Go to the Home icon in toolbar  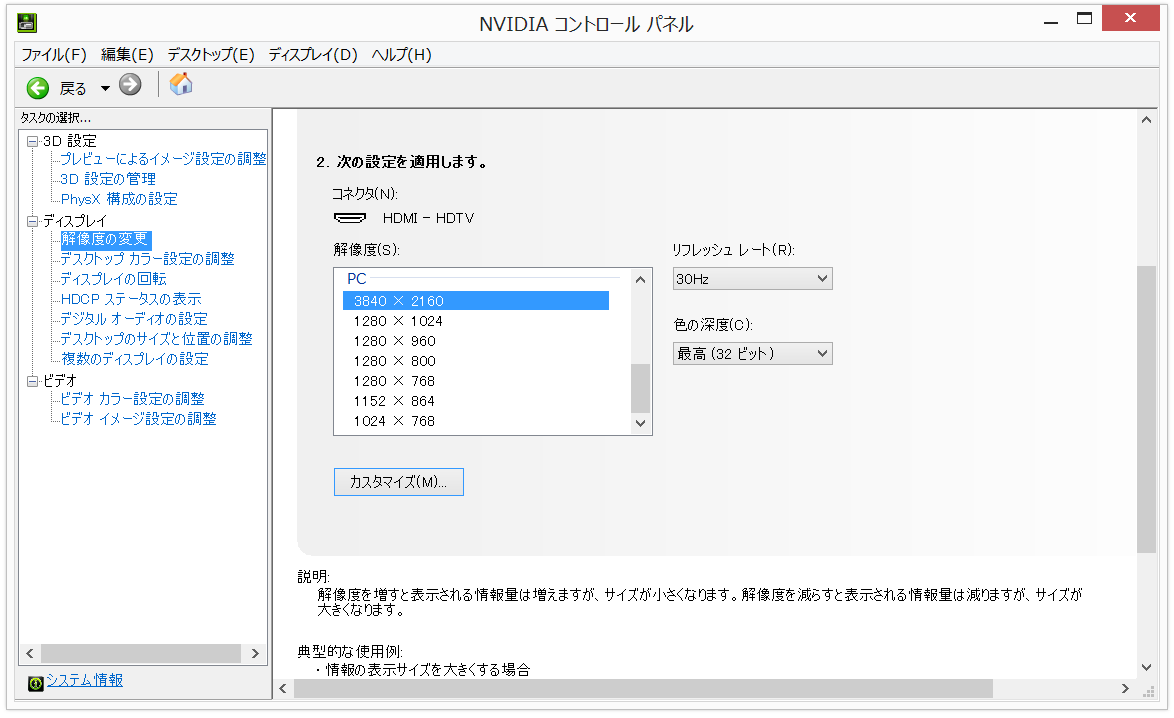pos(180,85)
